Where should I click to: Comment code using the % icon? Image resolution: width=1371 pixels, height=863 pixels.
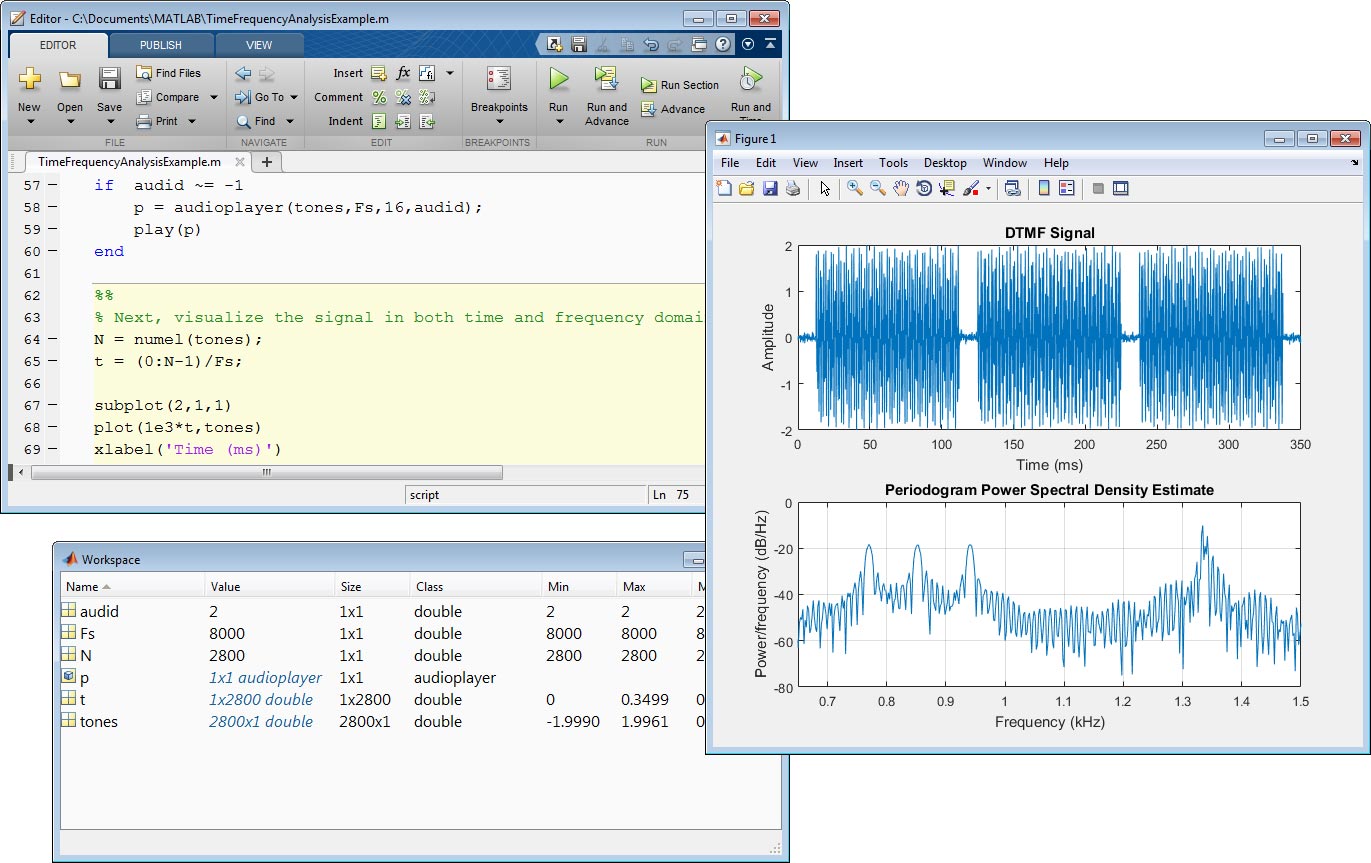(379, 97)
